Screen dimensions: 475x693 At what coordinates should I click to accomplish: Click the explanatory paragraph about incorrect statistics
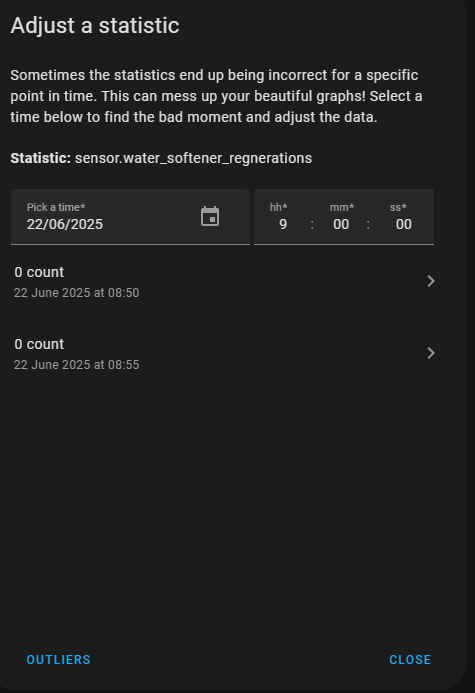[x=217, y=96]
